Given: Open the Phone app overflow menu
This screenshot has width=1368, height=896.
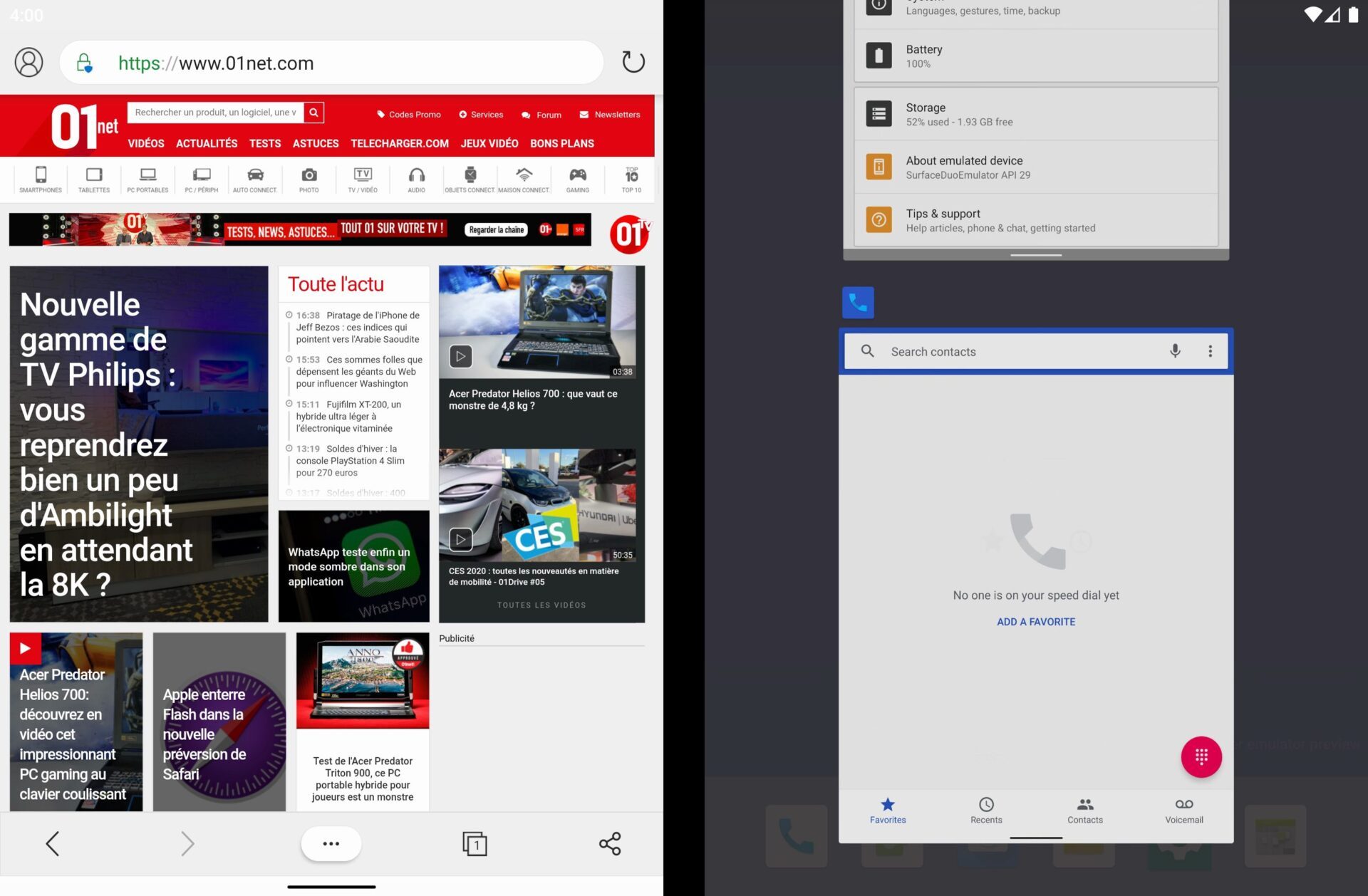Looking at the screenshot, I should (1210, 351).
